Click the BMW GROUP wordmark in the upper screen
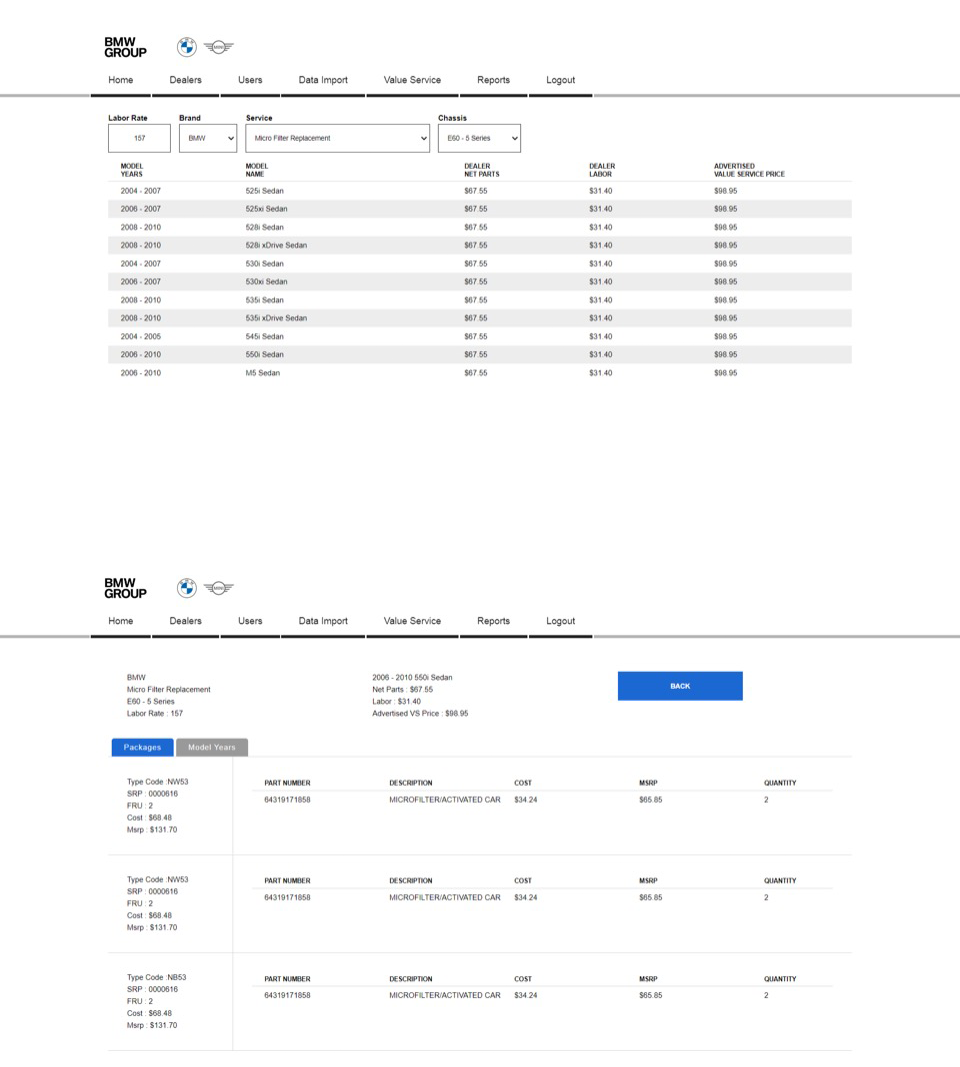This screenshot has height=1067, width=960. point(125,47)
